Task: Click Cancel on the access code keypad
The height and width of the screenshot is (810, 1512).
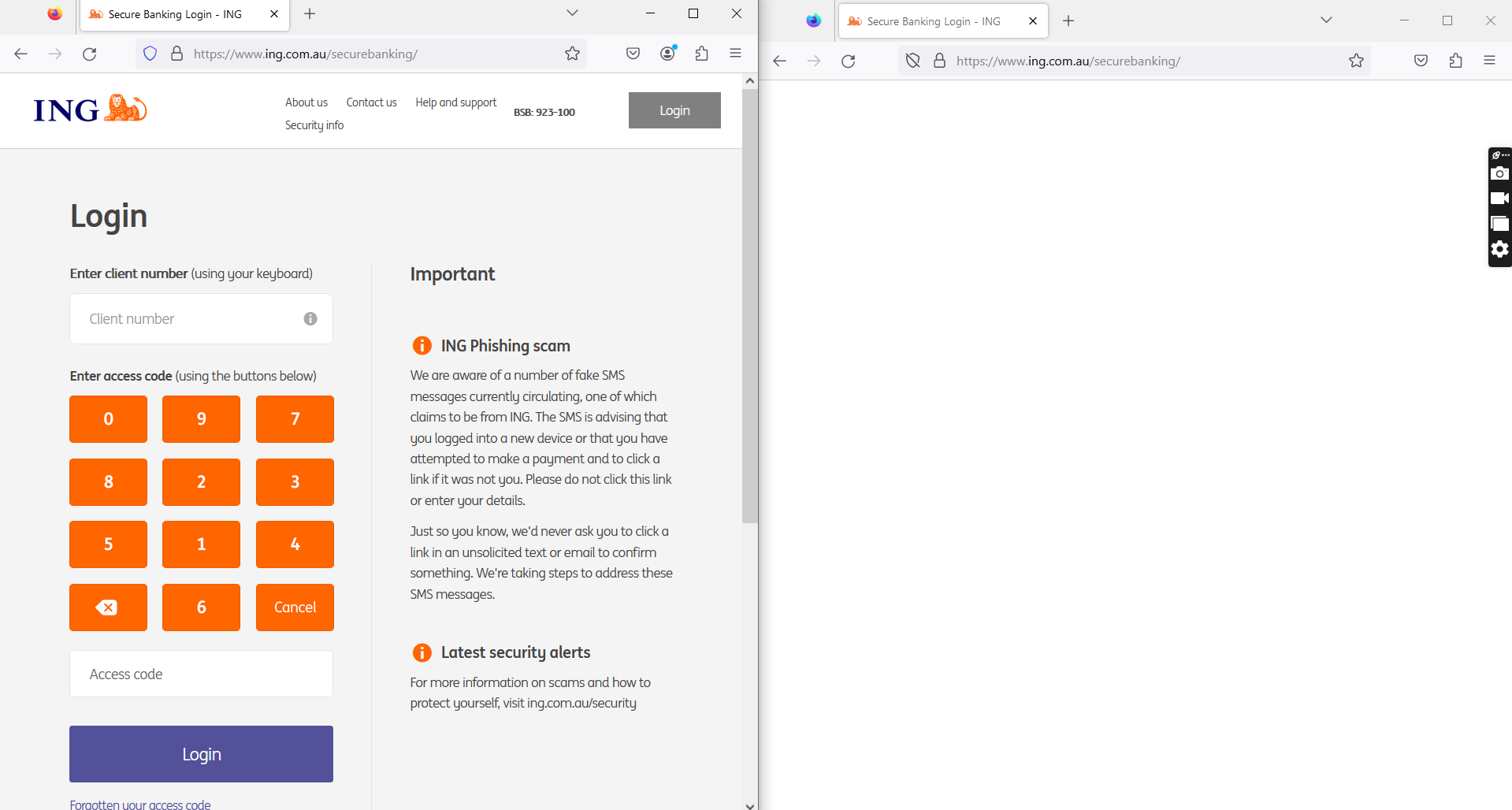Action: click(x=295, y=607)
